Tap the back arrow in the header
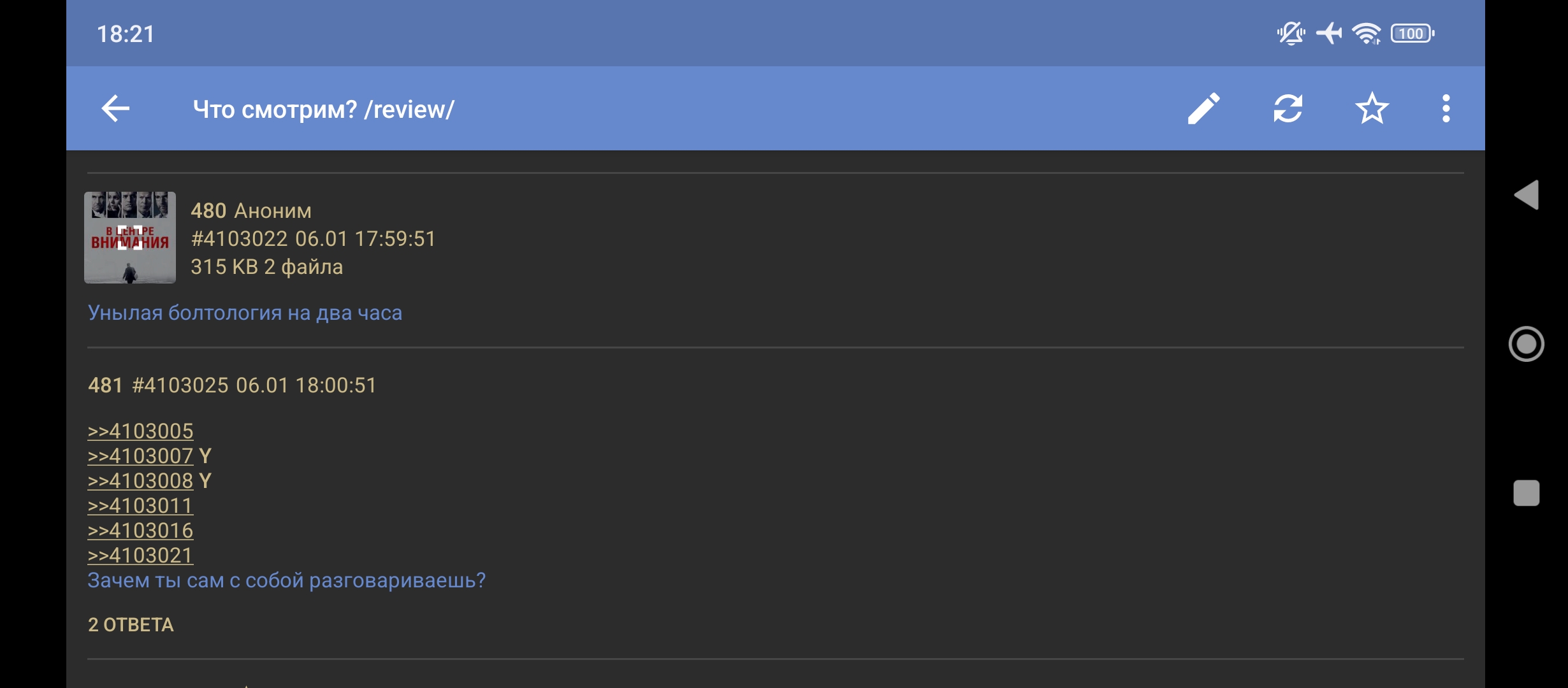The height and width of the screenshot is (688, 1568). [x=115, y=109]
